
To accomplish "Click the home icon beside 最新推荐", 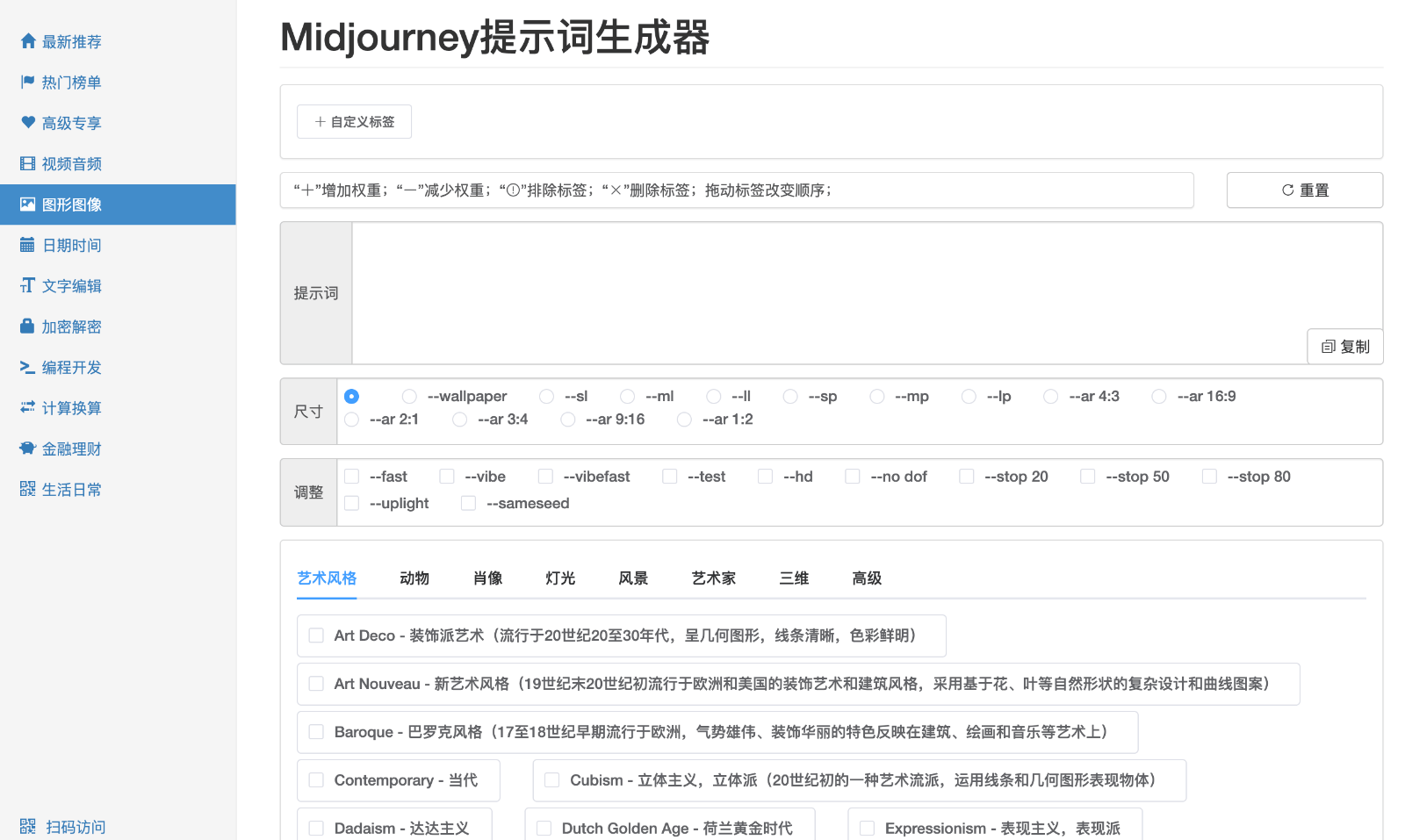I will tap(28, 41).
